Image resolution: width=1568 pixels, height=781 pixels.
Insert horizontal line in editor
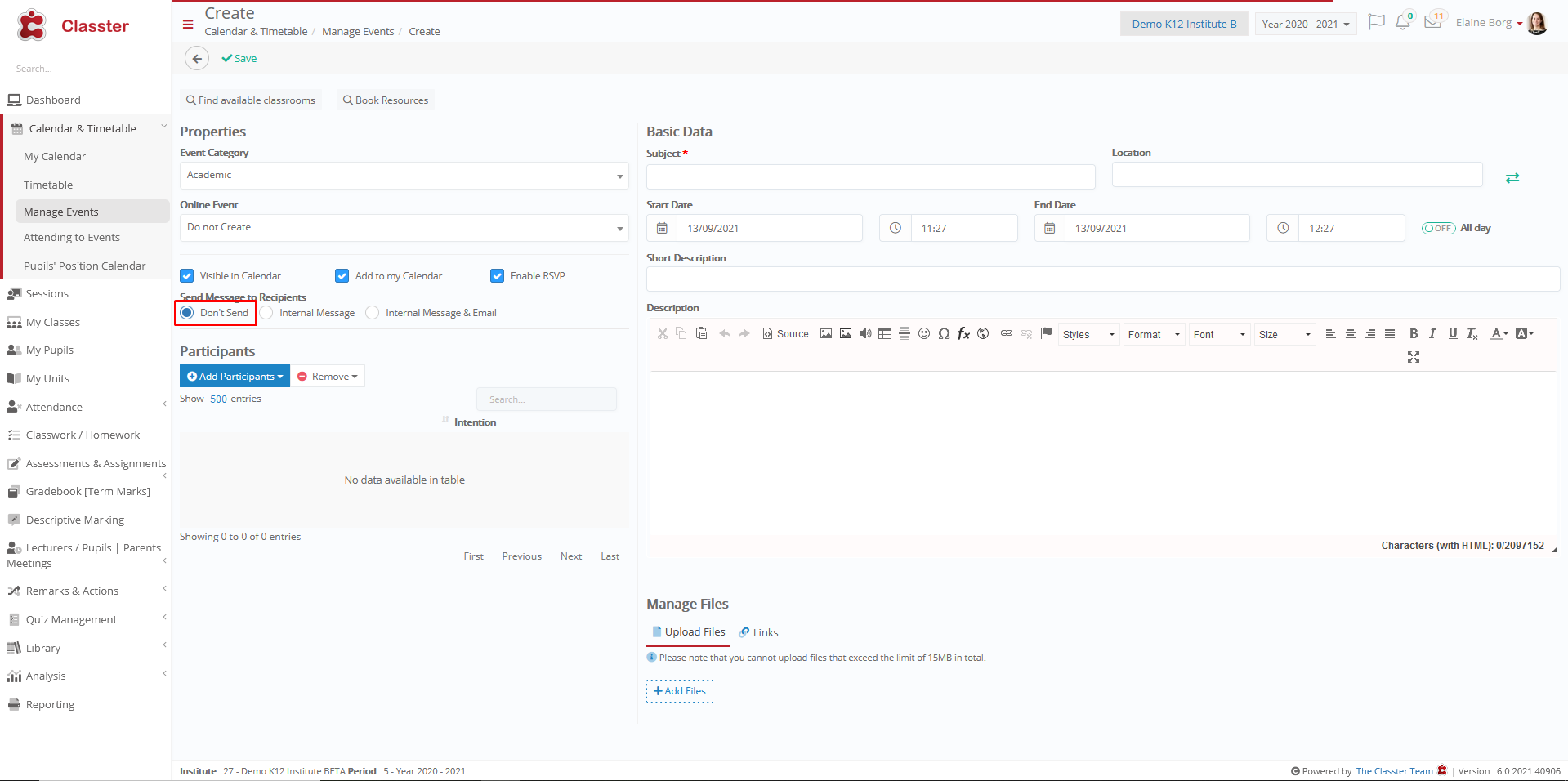(x=905, y=333)
